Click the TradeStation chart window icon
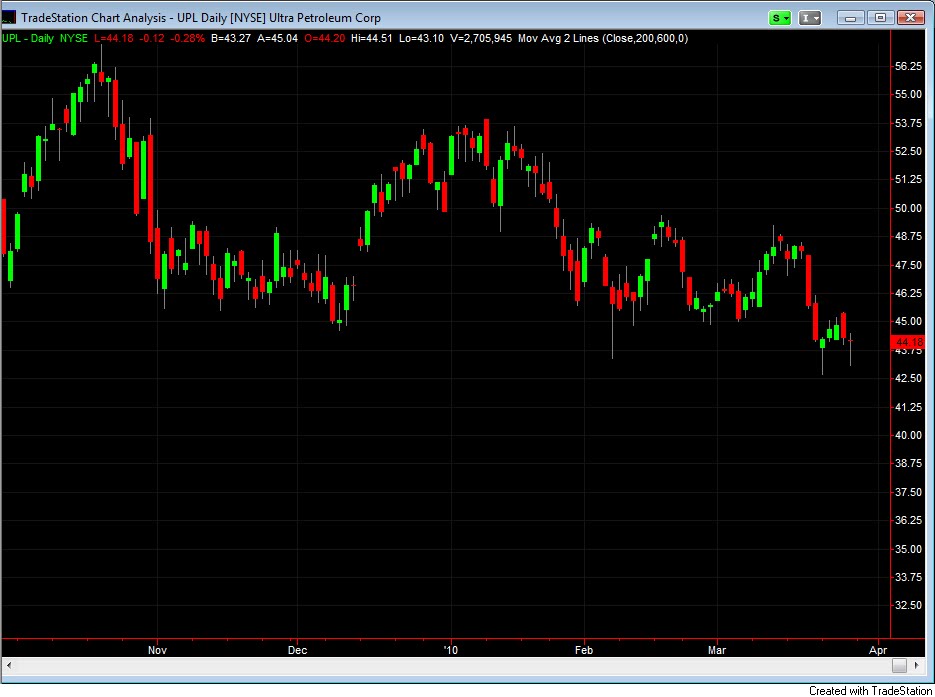This screenshot has width=935, height=697. coord(8,17)
